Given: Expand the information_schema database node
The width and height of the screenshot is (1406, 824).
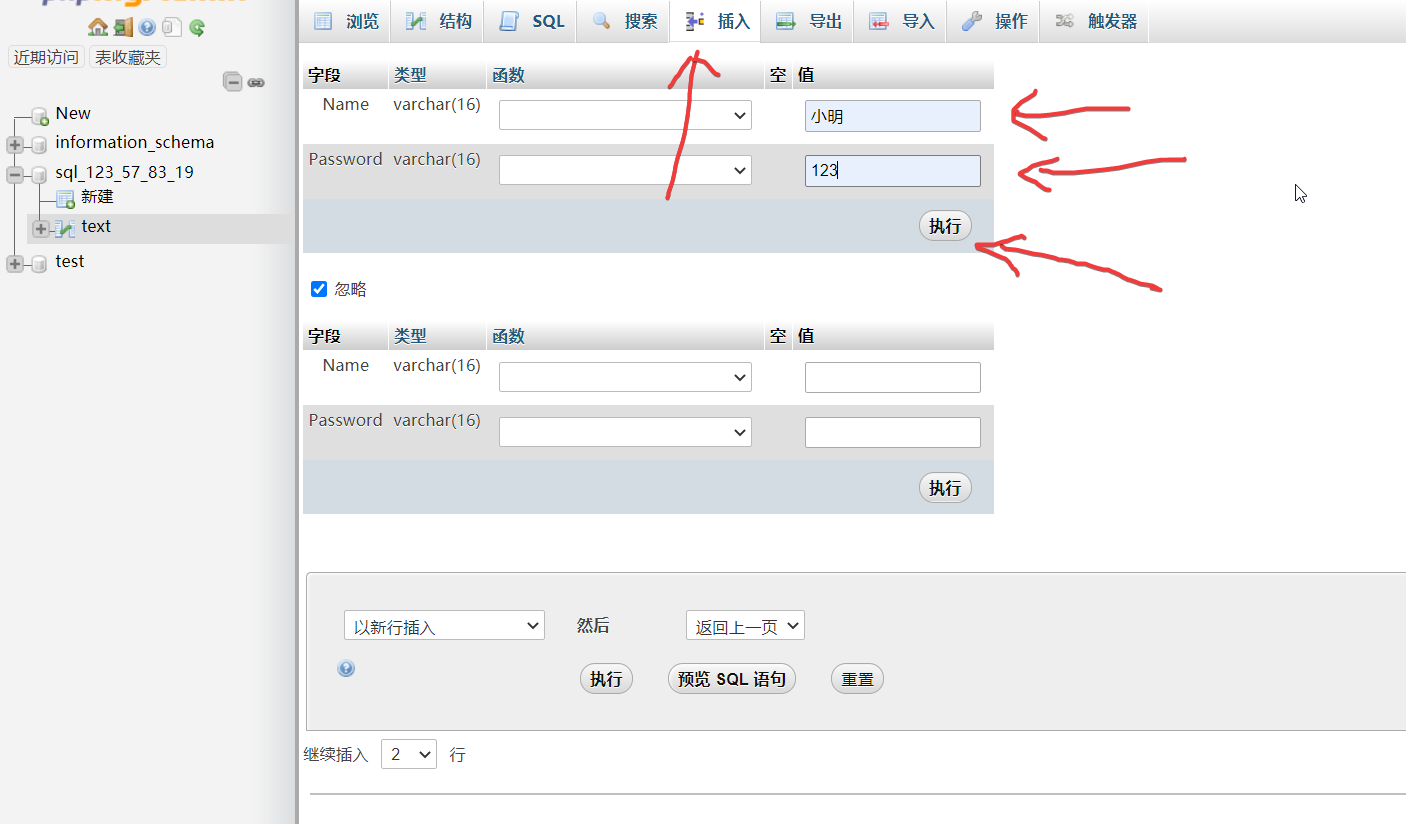Looking at the screenshot, I should click(15, 144).
